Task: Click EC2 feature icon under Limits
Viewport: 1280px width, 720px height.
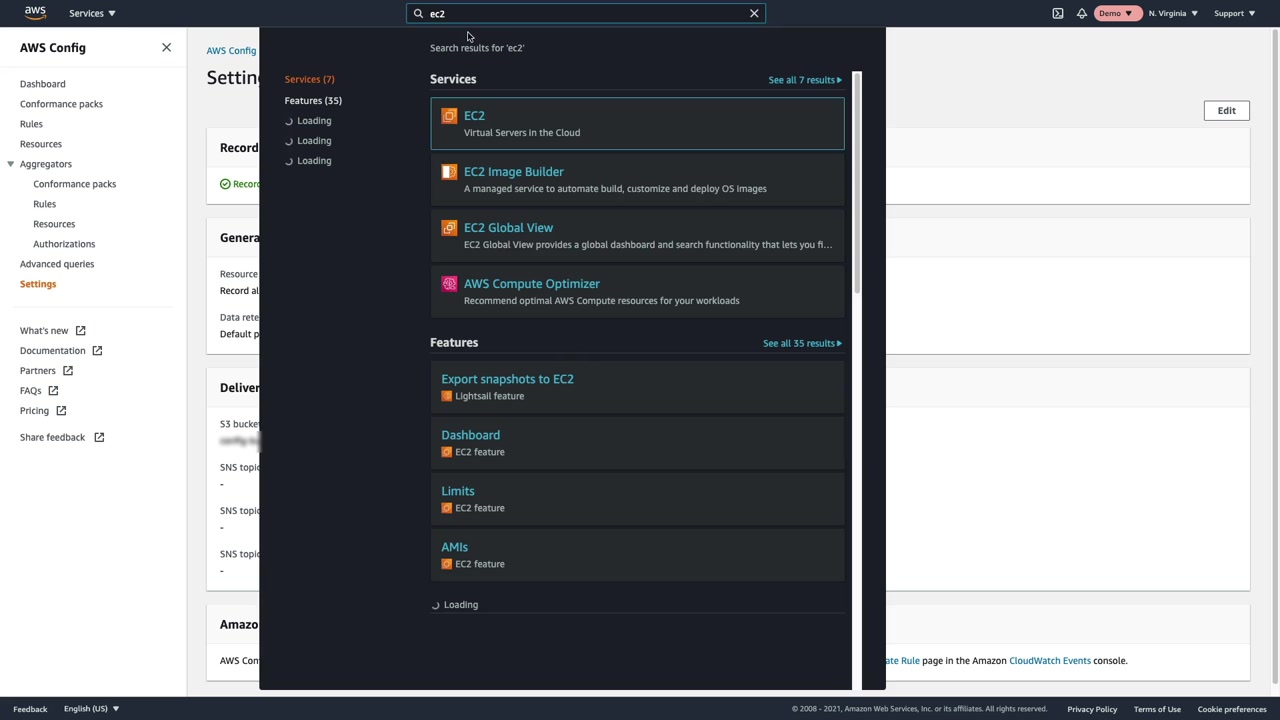Action: click(x=447, y=508)
